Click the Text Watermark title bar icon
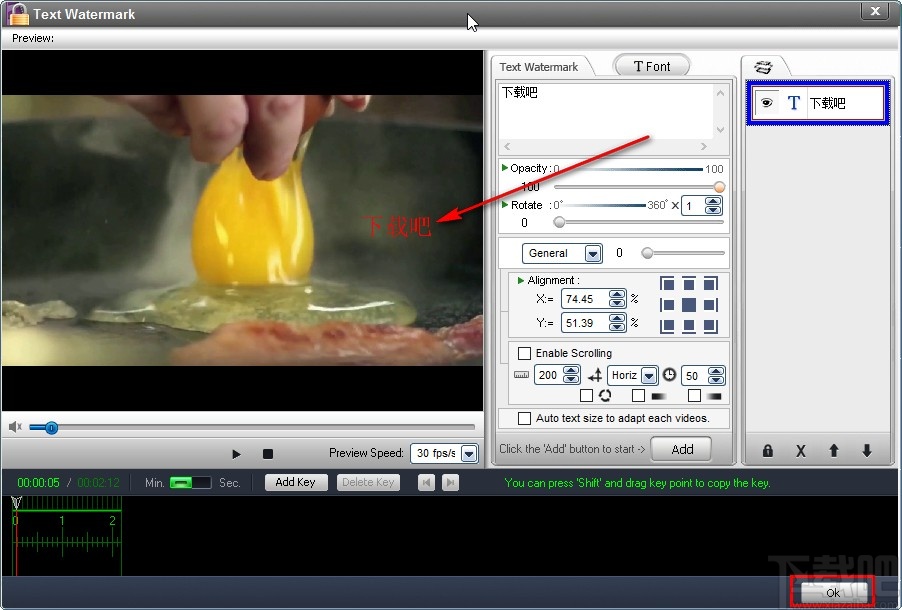 tap(17, 14)
